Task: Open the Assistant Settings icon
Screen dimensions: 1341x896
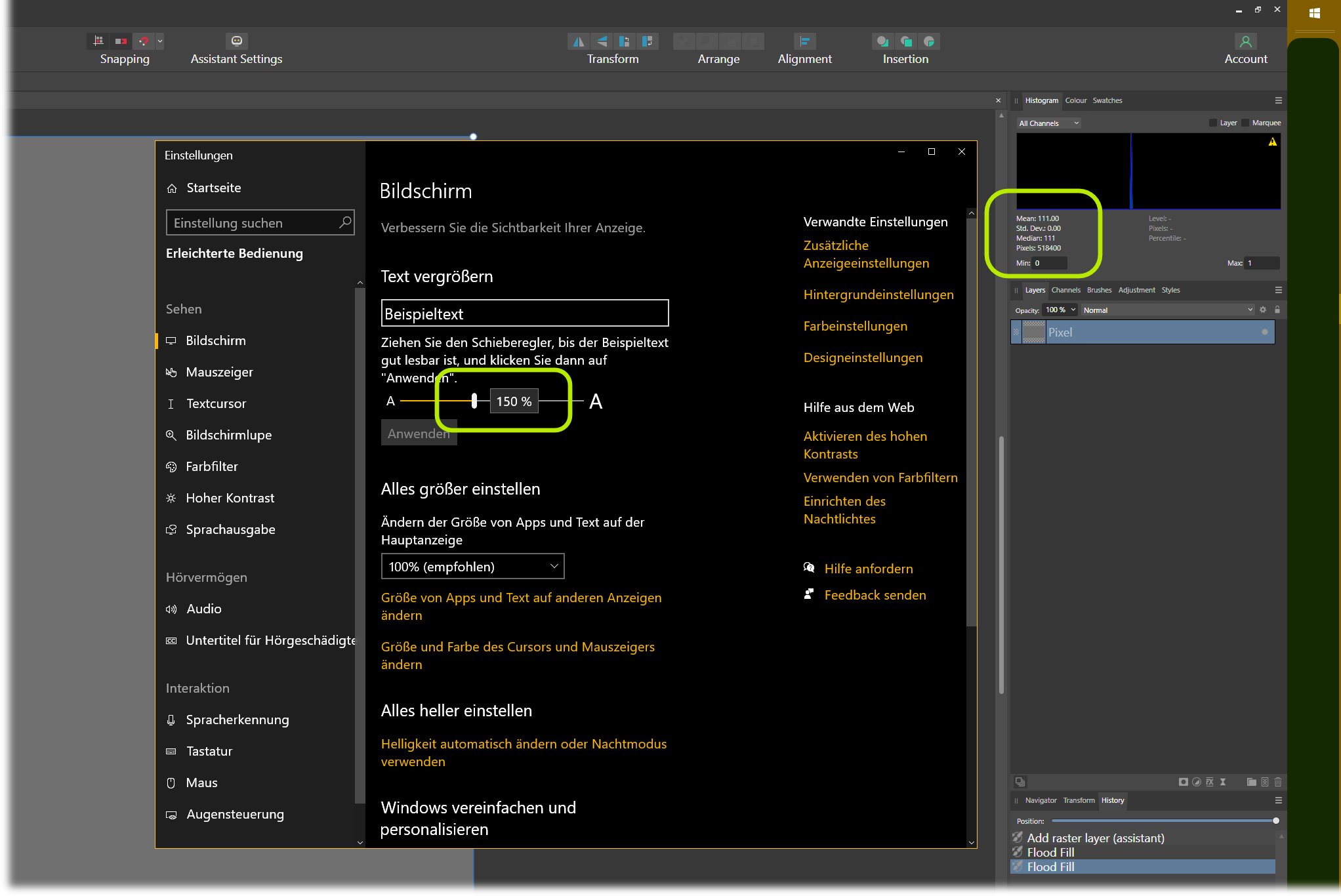Action: pos(236,41)
